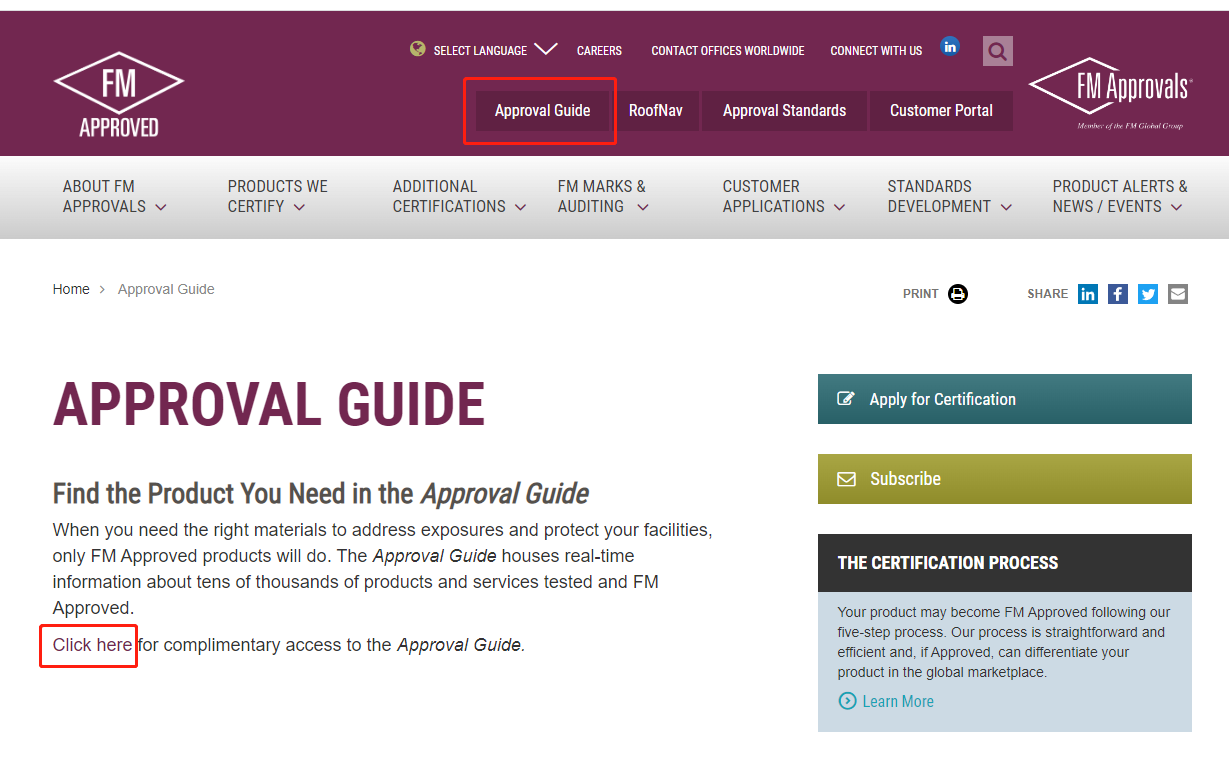
Task: Expand Product Alerts & News / Events menu
Action: tap(1120, 196)
